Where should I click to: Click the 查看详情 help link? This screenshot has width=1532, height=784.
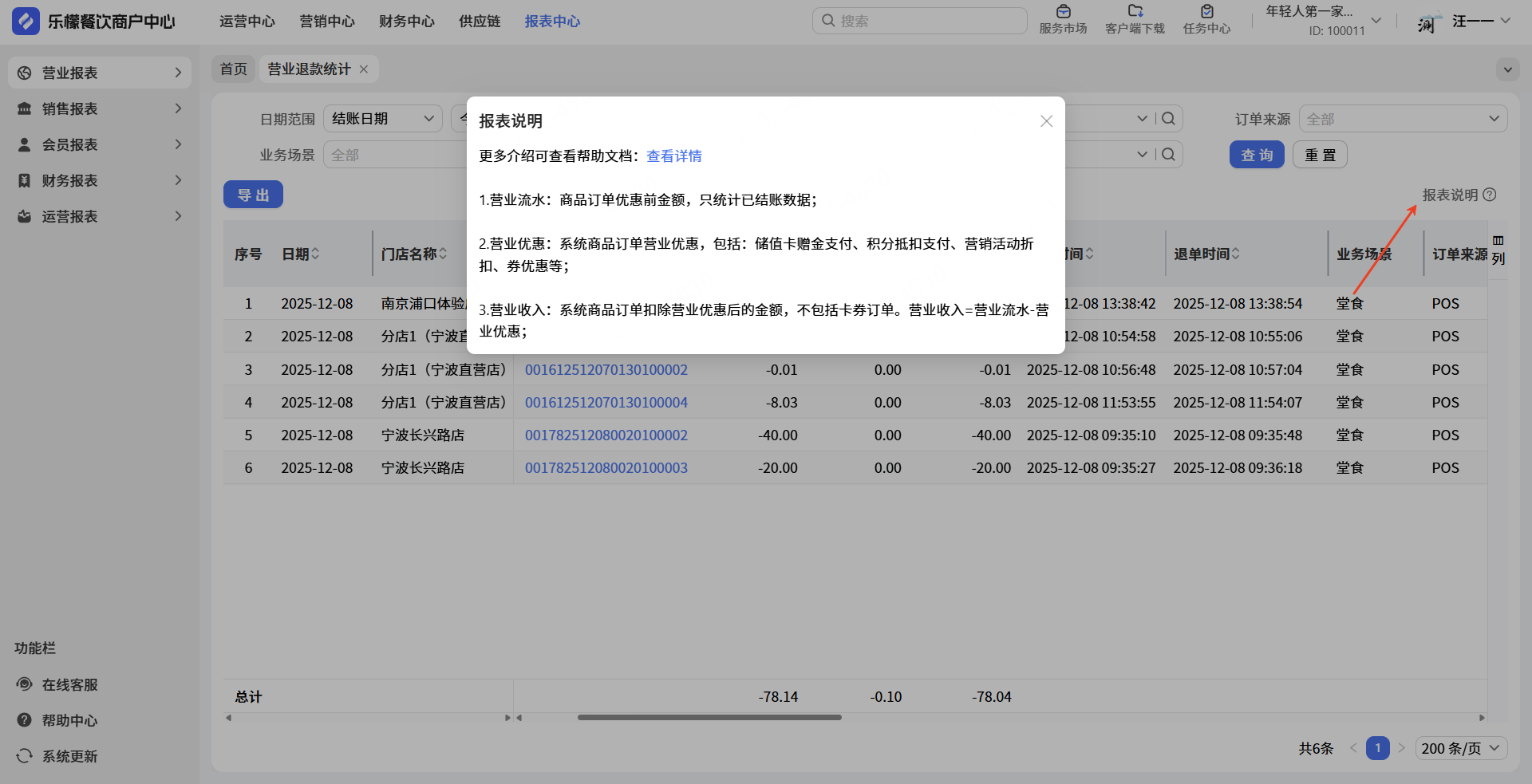click(674, 156)
